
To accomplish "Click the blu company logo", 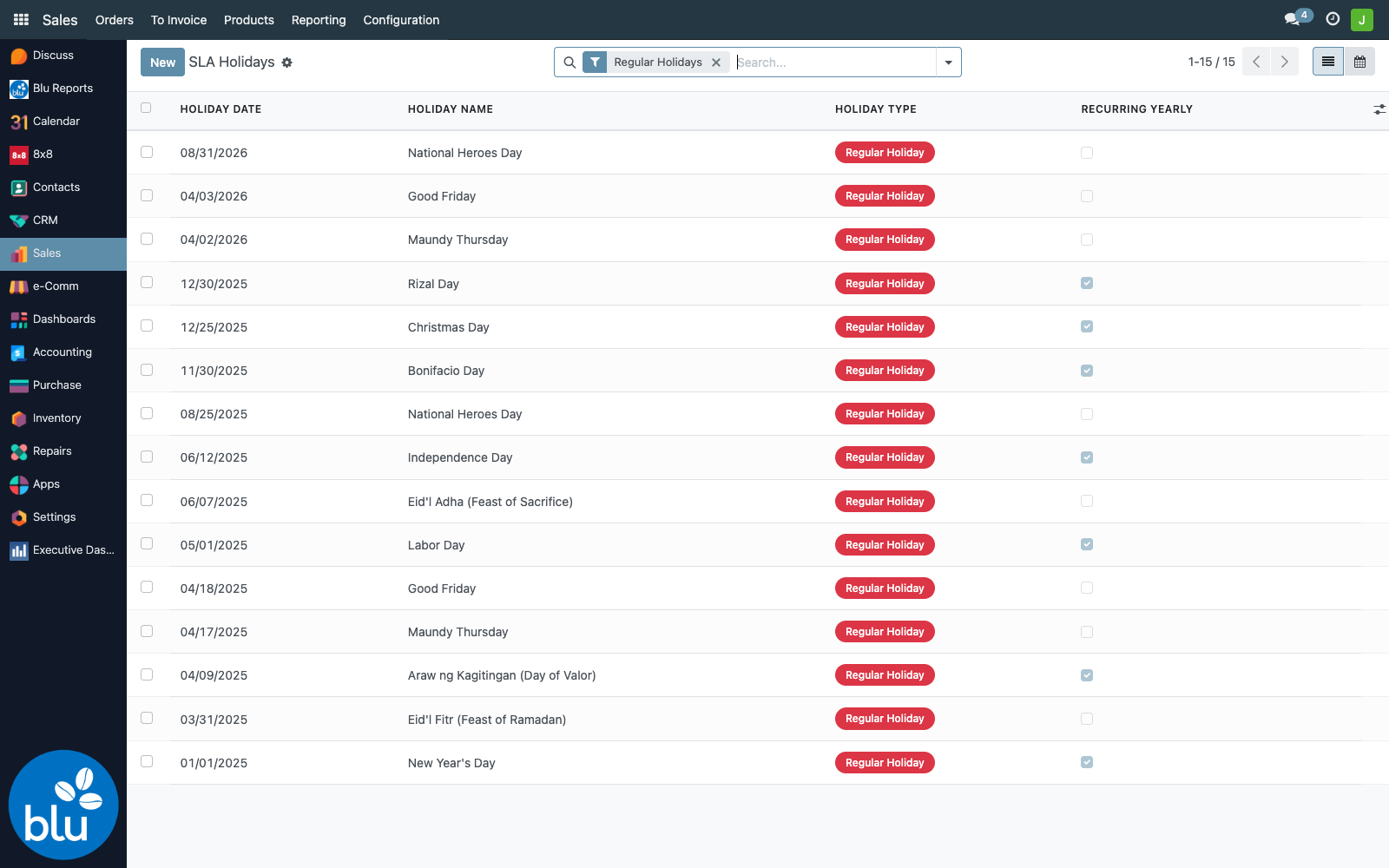I will click(x=63, y=805).
